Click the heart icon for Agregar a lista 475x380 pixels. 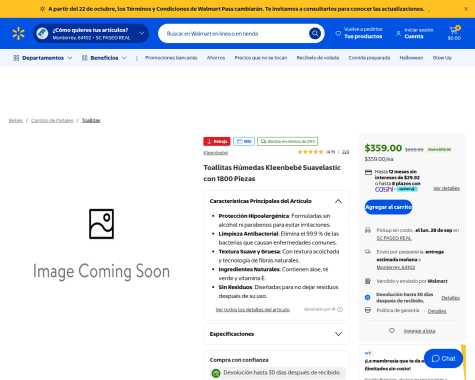point(392,331)
